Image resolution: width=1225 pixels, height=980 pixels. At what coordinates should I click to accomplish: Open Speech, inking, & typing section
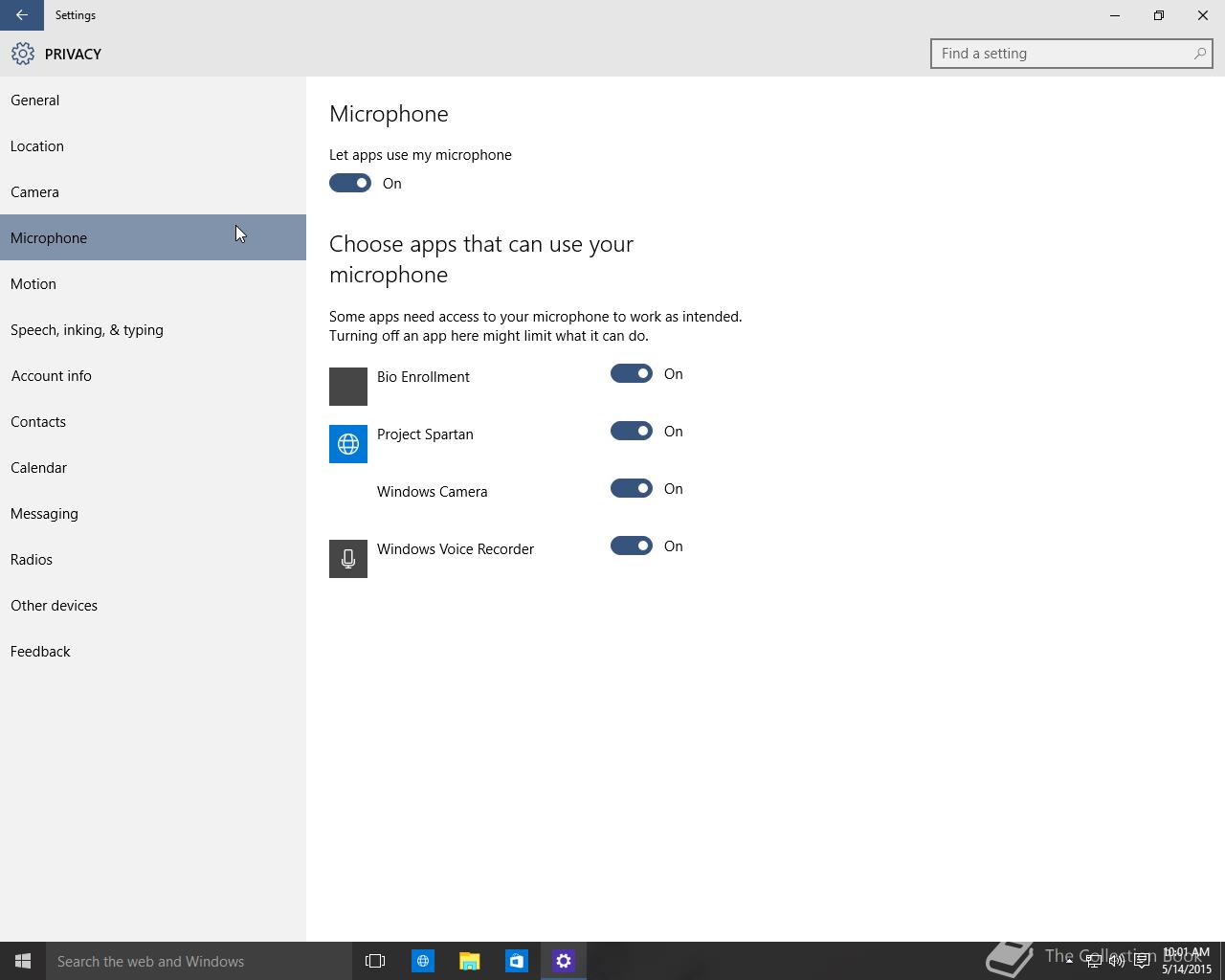153,329
